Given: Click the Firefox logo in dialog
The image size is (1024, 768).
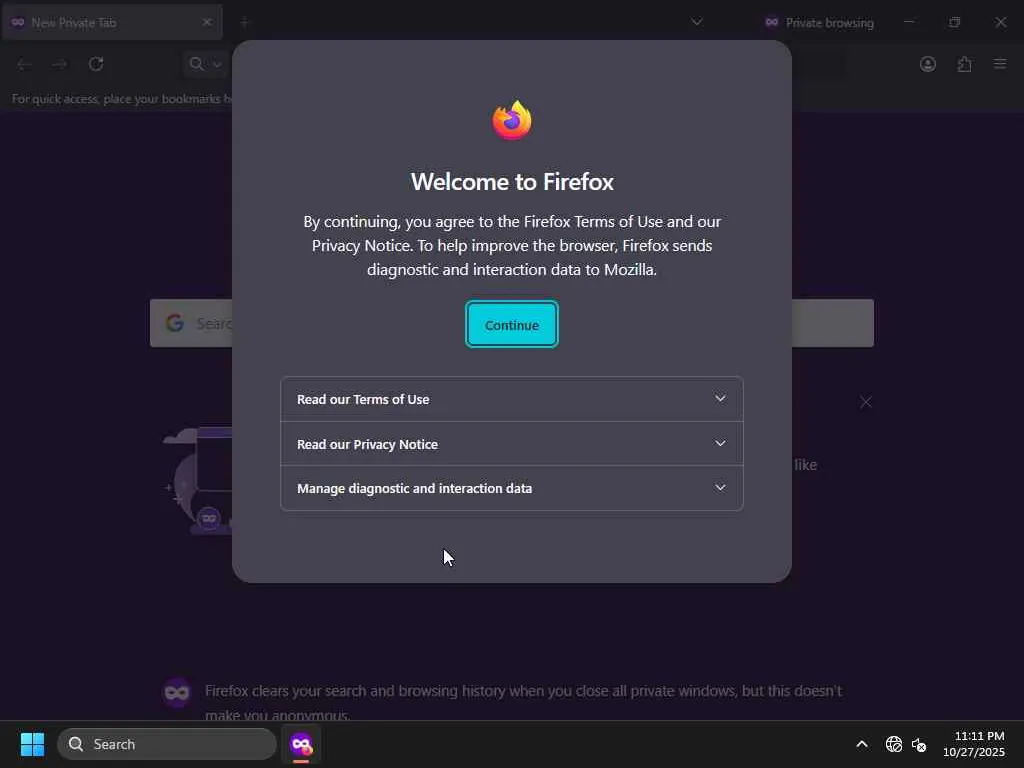Looking at the screenshot, I should pos(512,120).
